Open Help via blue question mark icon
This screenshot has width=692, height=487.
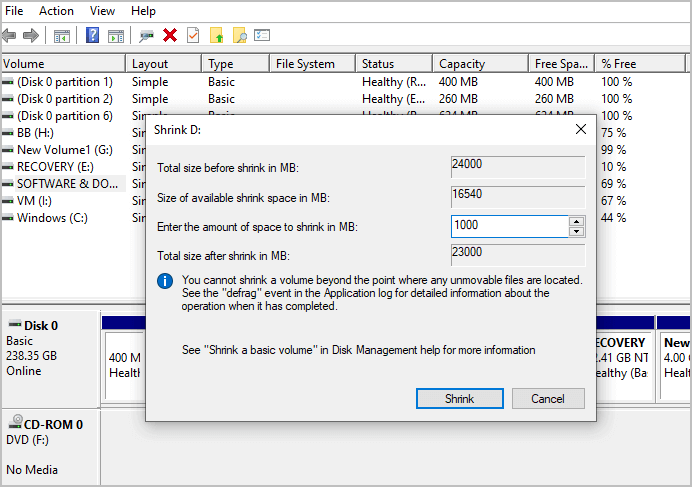[92, 36]
